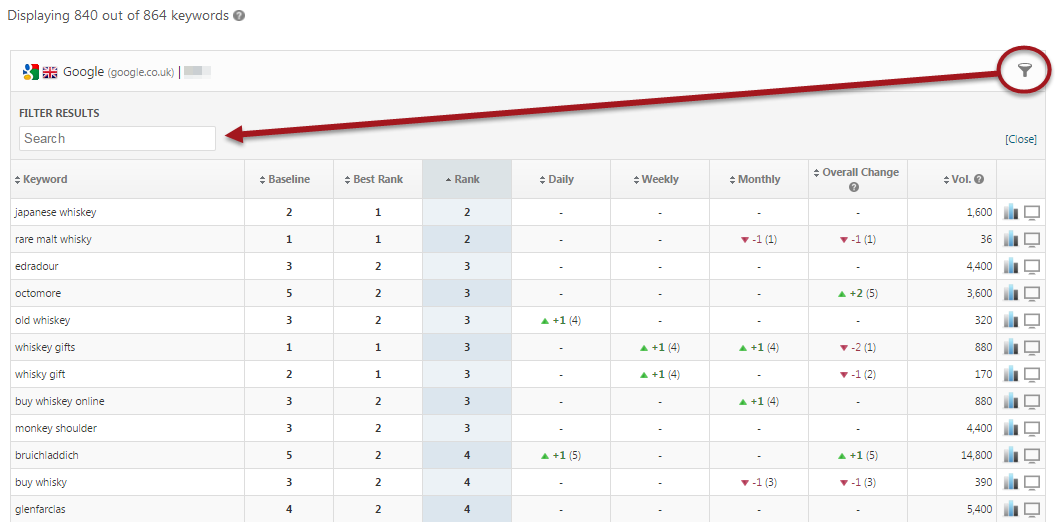Open chart icon for rare malt whisky

click(1010, 239)
